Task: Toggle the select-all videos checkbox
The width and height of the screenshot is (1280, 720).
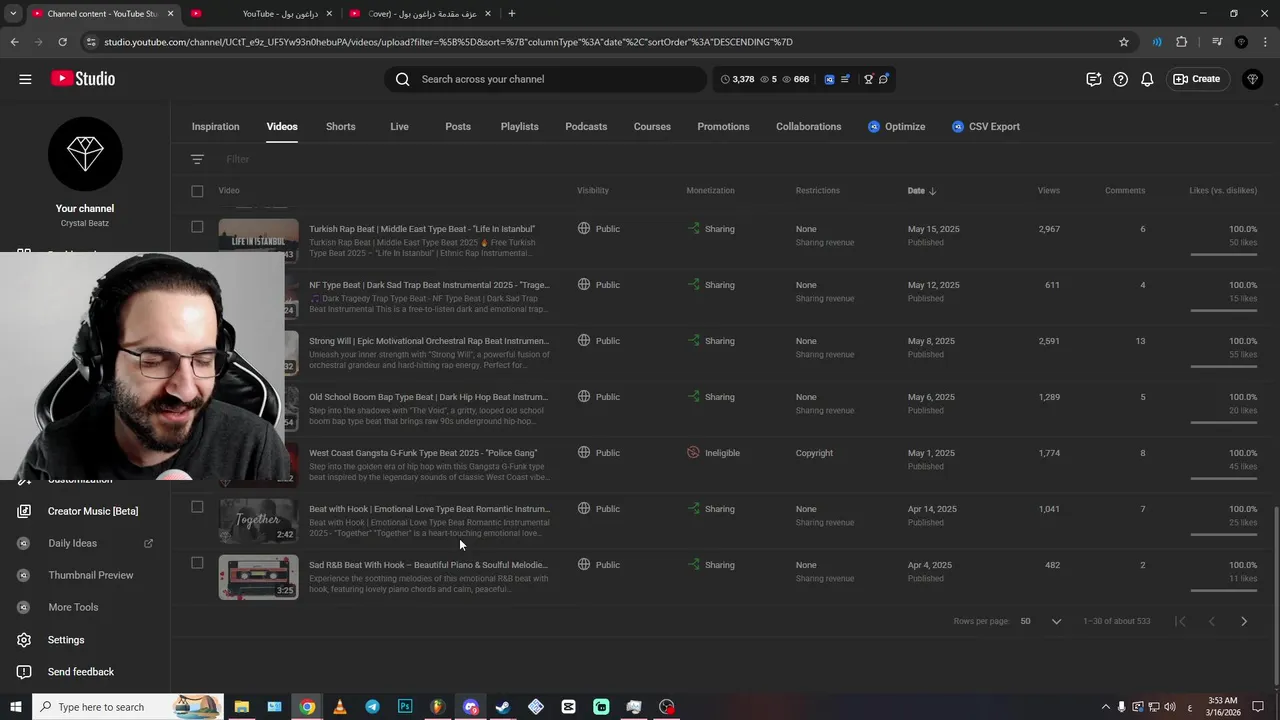Action: tap(197, 191)
